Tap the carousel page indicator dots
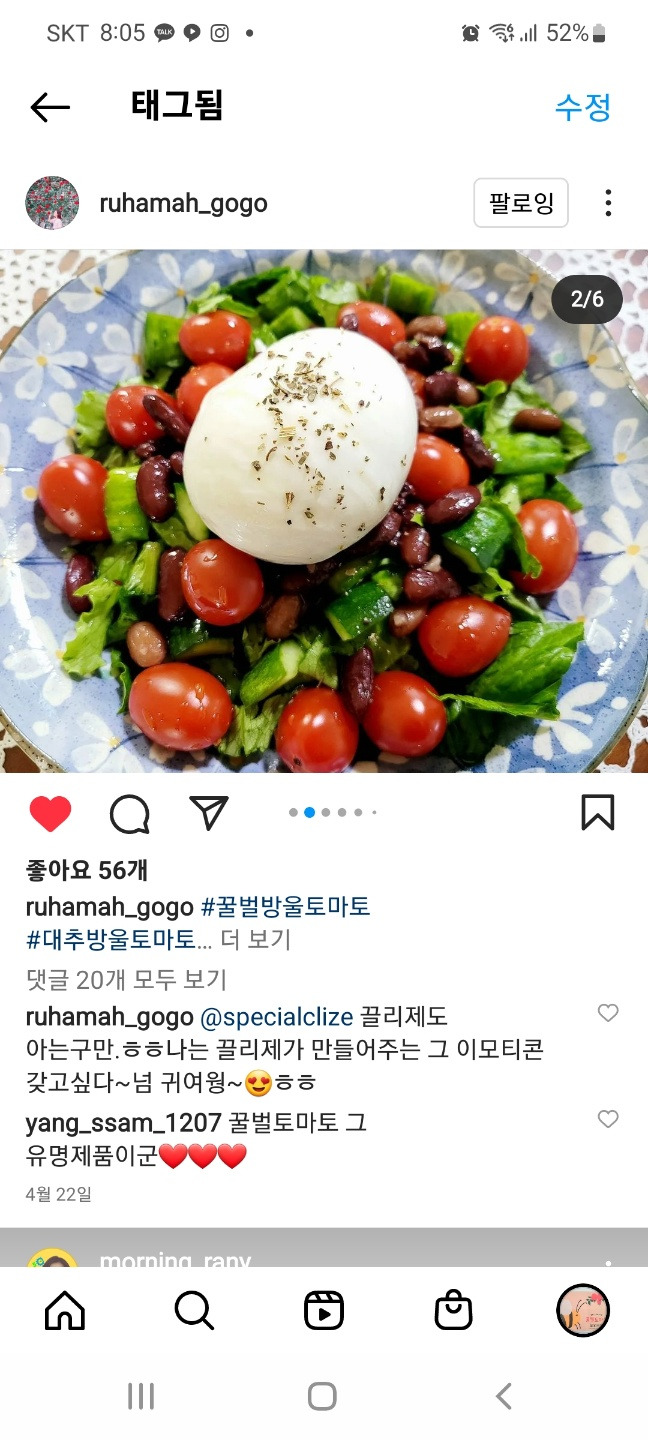Viewport: 648px width, 1440px height. (x=333, y=813)
